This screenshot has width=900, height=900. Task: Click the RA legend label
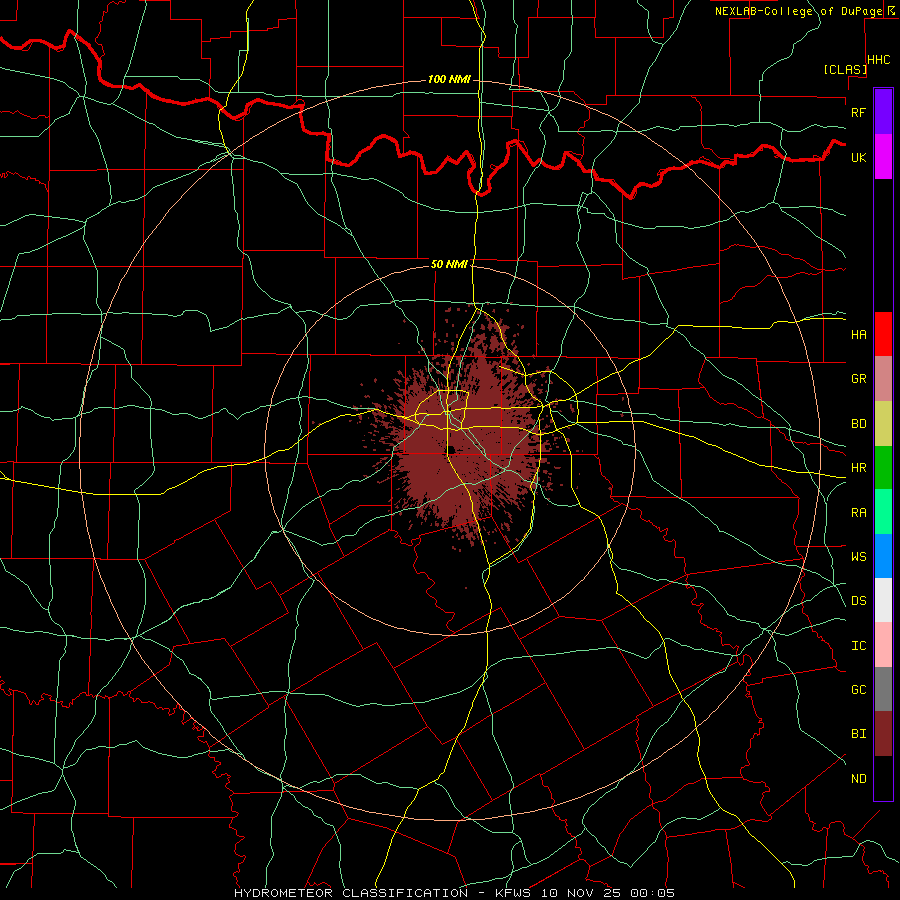click(858, 512)
